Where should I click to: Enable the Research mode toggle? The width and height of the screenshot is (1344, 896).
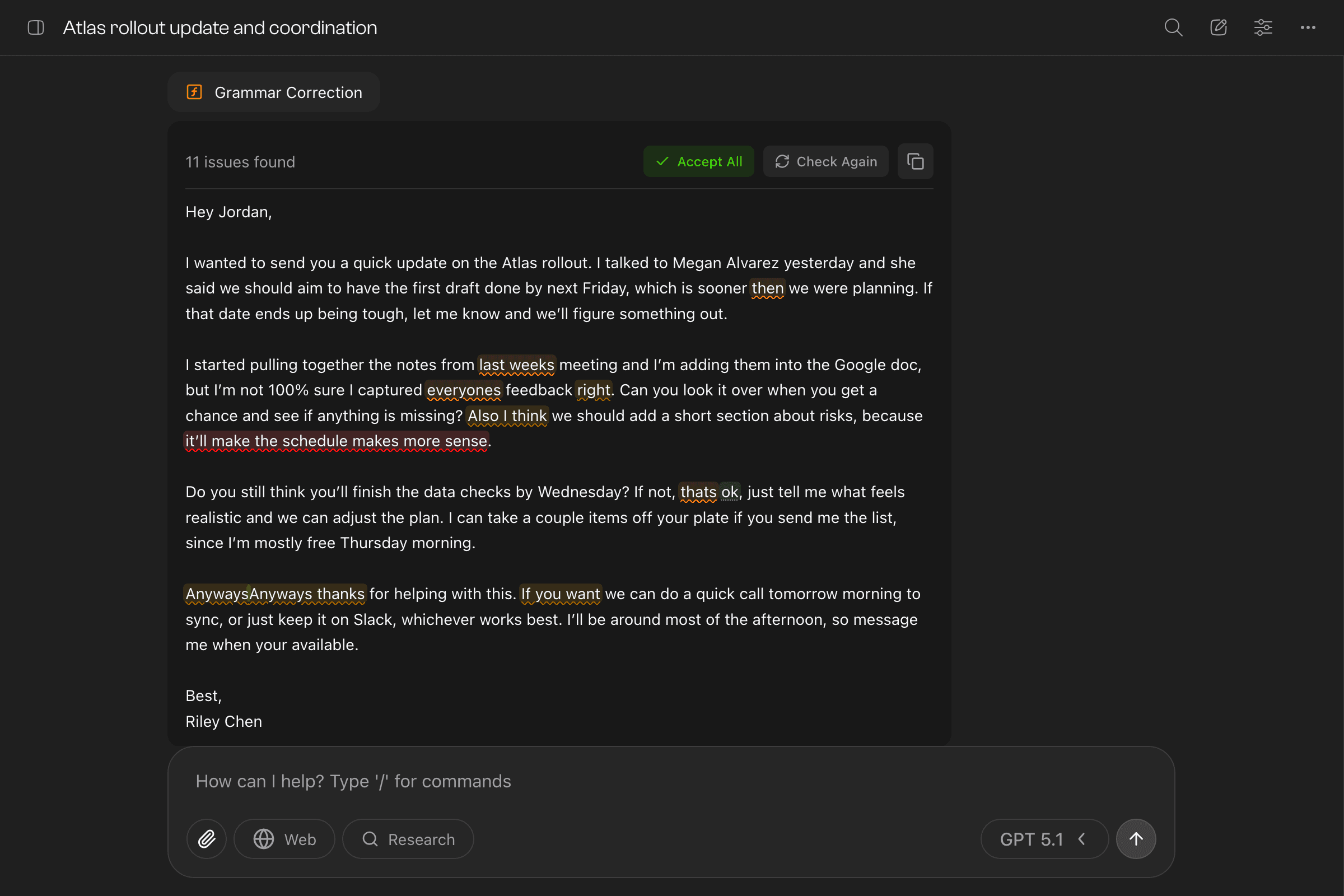(408, 838)
